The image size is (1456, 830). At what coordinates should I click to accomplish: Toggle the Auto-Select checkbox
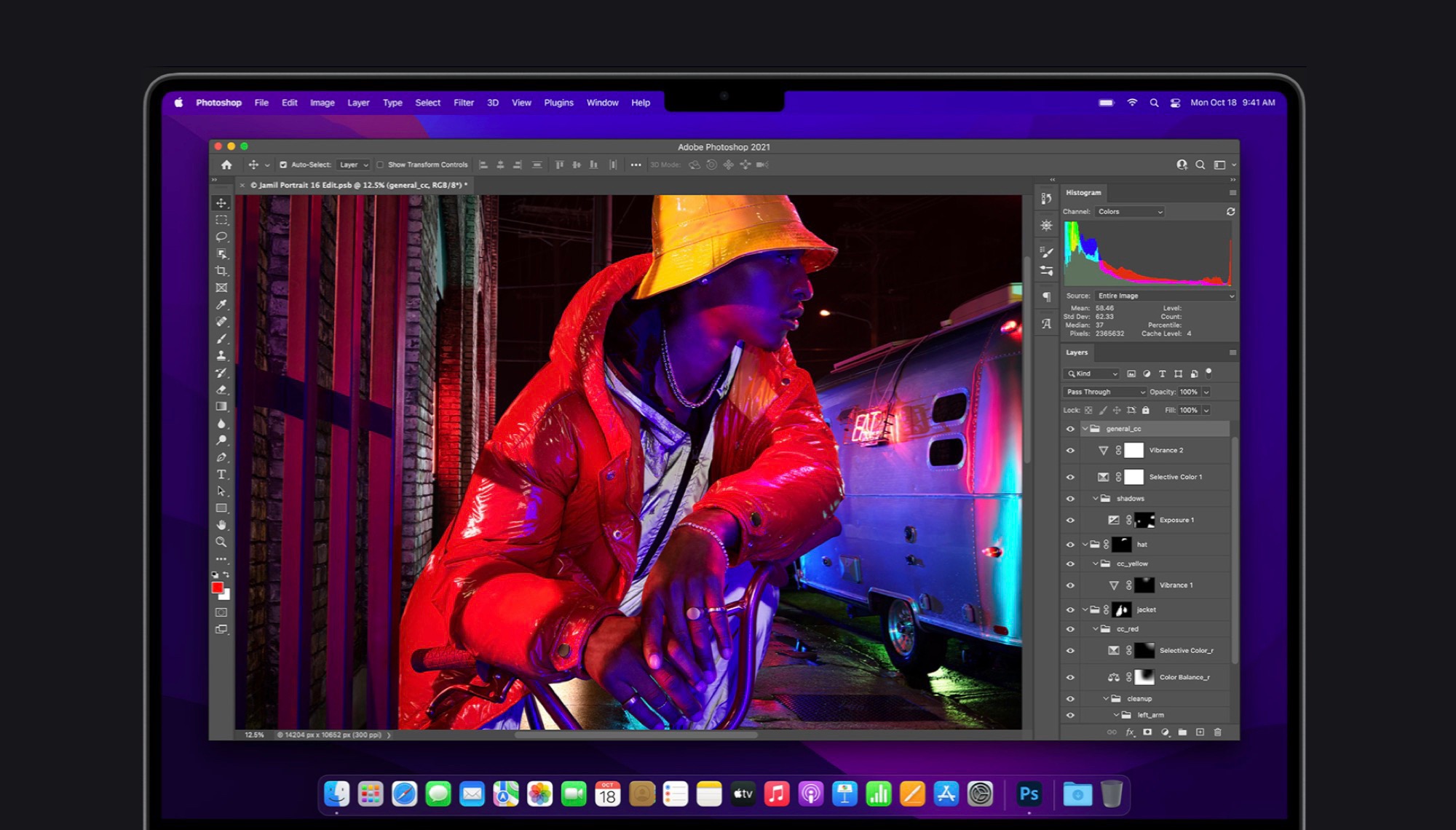[x=283, y=165]
